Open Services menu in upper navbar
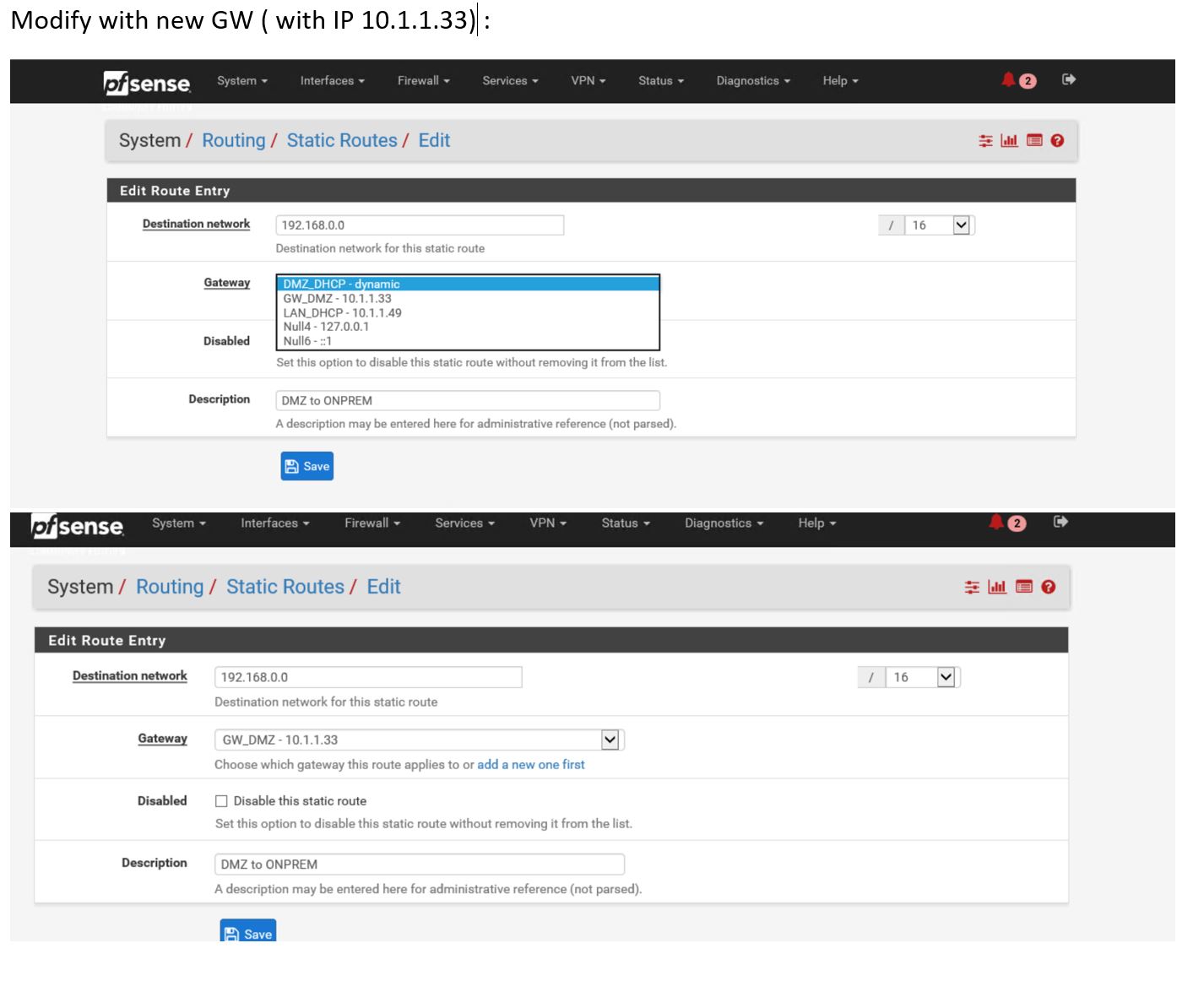Viewport: 1204px width, 981px height. pos(511,81)
